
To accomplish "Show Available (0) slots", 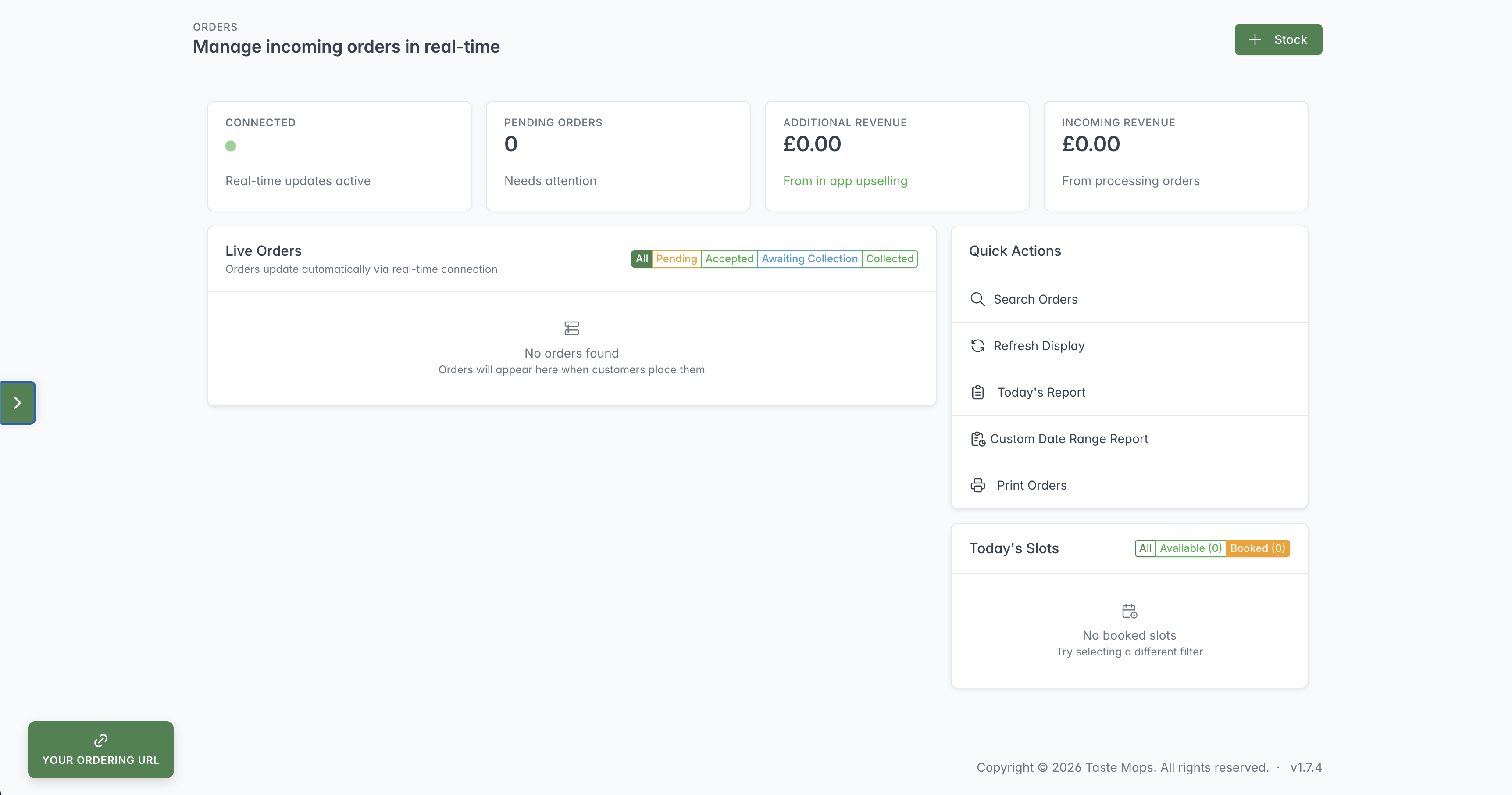I will pyautogui.click(x=1190, y=548).
